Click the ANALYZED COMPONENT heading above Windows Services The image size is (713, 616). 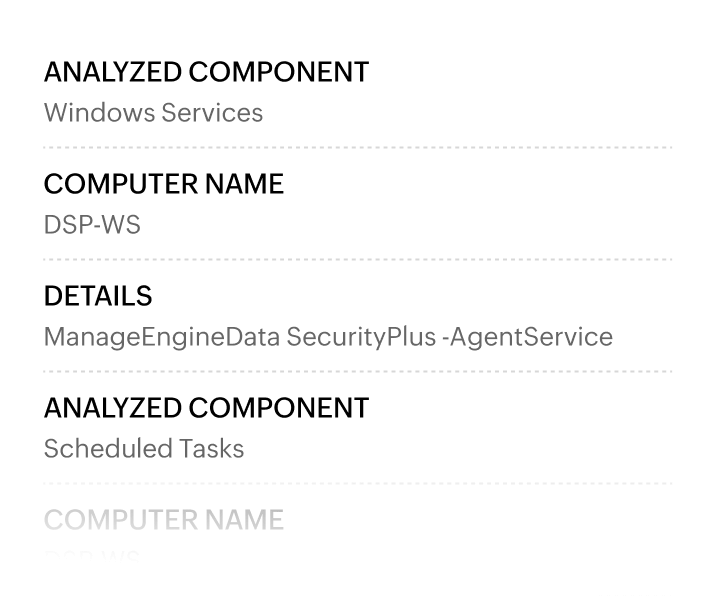[206, 72]
